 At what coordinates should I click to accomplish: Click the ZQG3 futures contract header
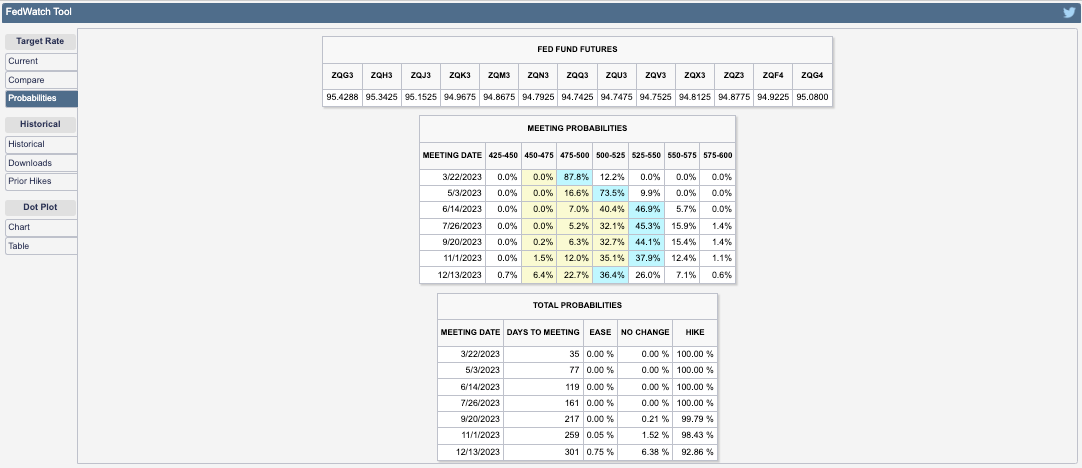pos(342,75)
